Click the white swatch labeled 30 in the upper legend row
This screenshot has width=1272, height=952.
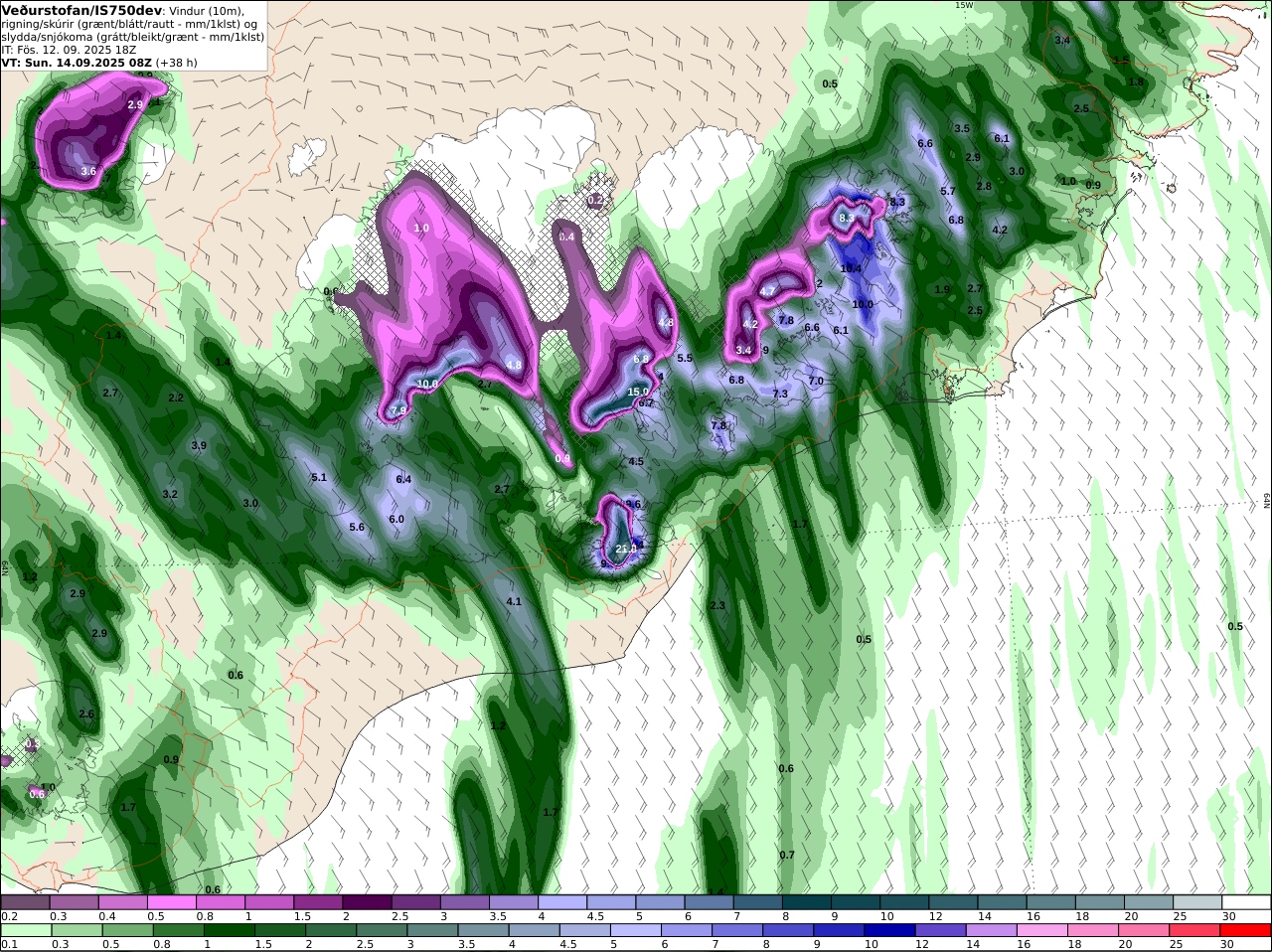[1247, 901]
